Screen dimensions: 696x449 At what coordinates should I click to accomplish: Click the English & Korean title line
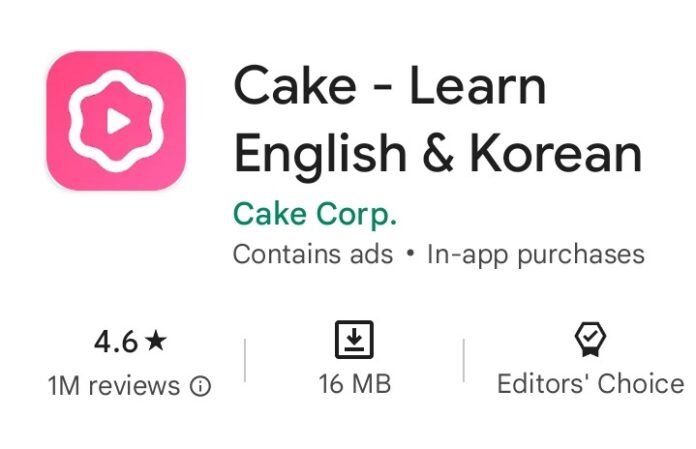pyautogui.click(x=438, y=154)
